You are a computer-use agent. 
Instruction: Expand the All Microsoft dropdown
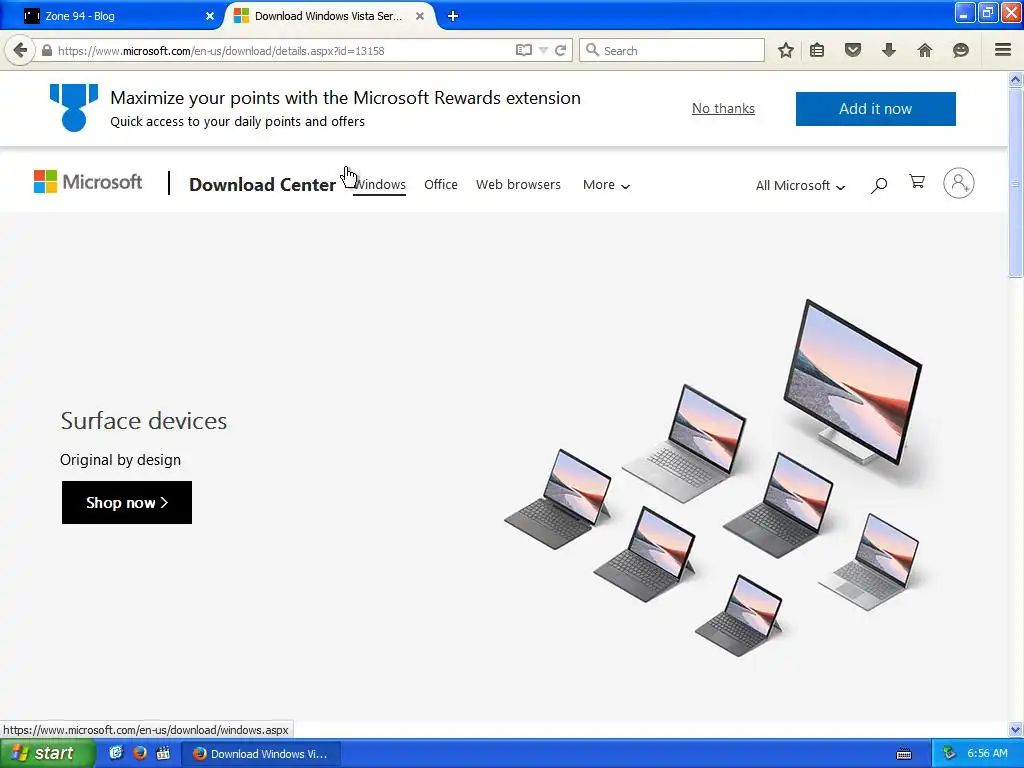click(800, 185)
